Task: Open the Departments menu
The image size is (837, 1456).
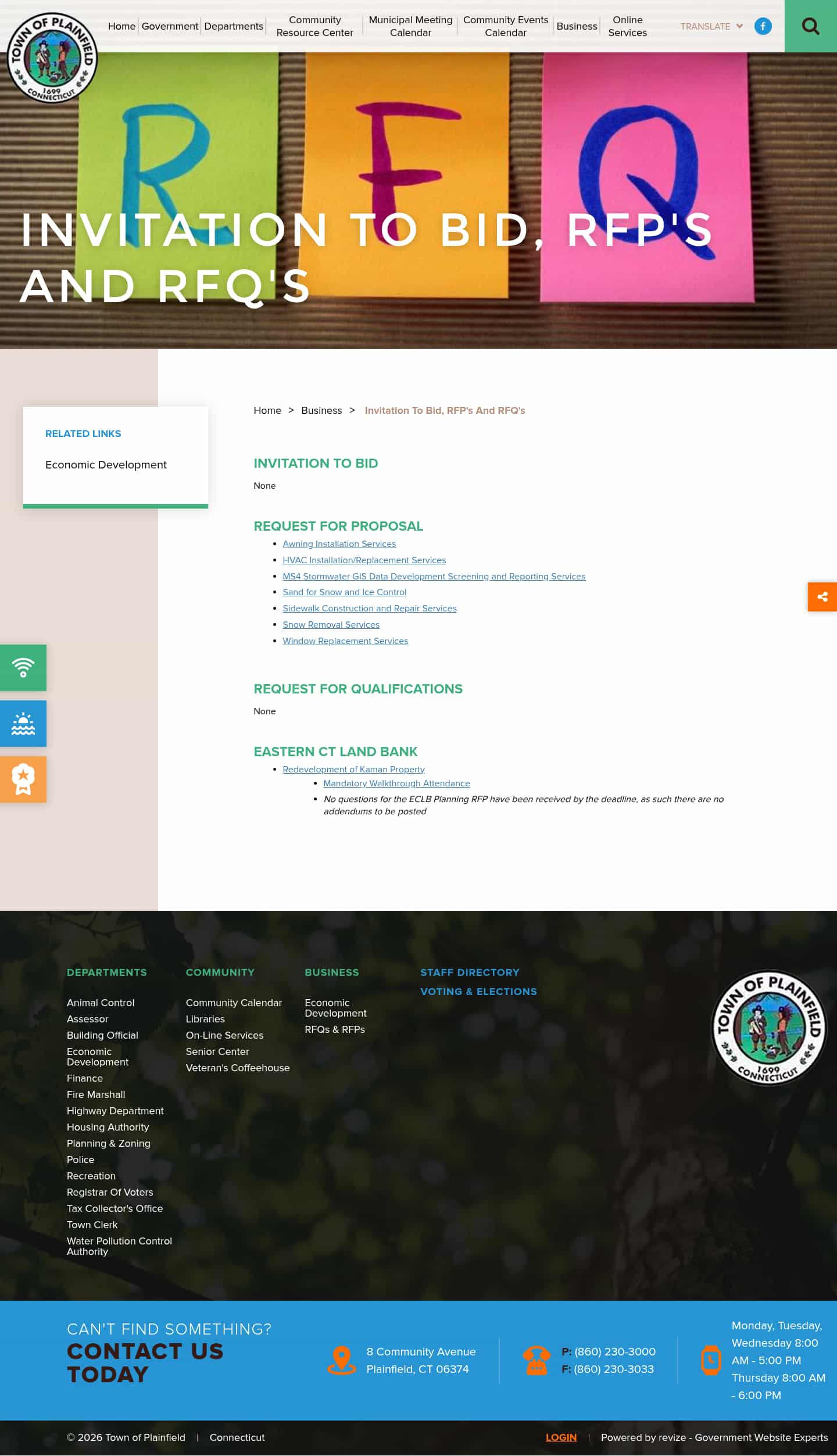Action: point(234,26)
